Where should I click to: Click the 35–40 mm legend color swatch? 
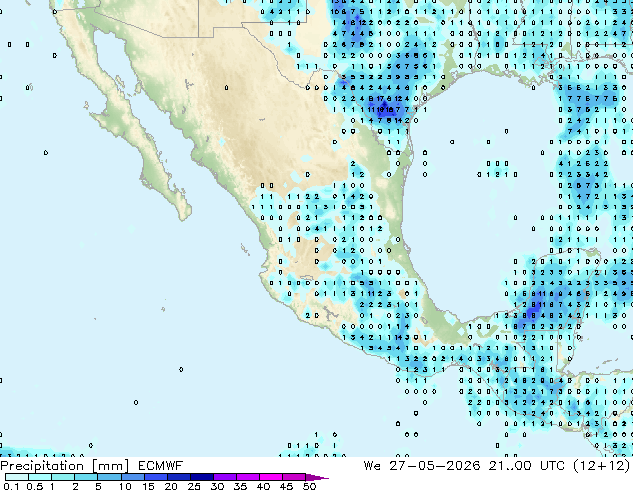click(247, 477)
